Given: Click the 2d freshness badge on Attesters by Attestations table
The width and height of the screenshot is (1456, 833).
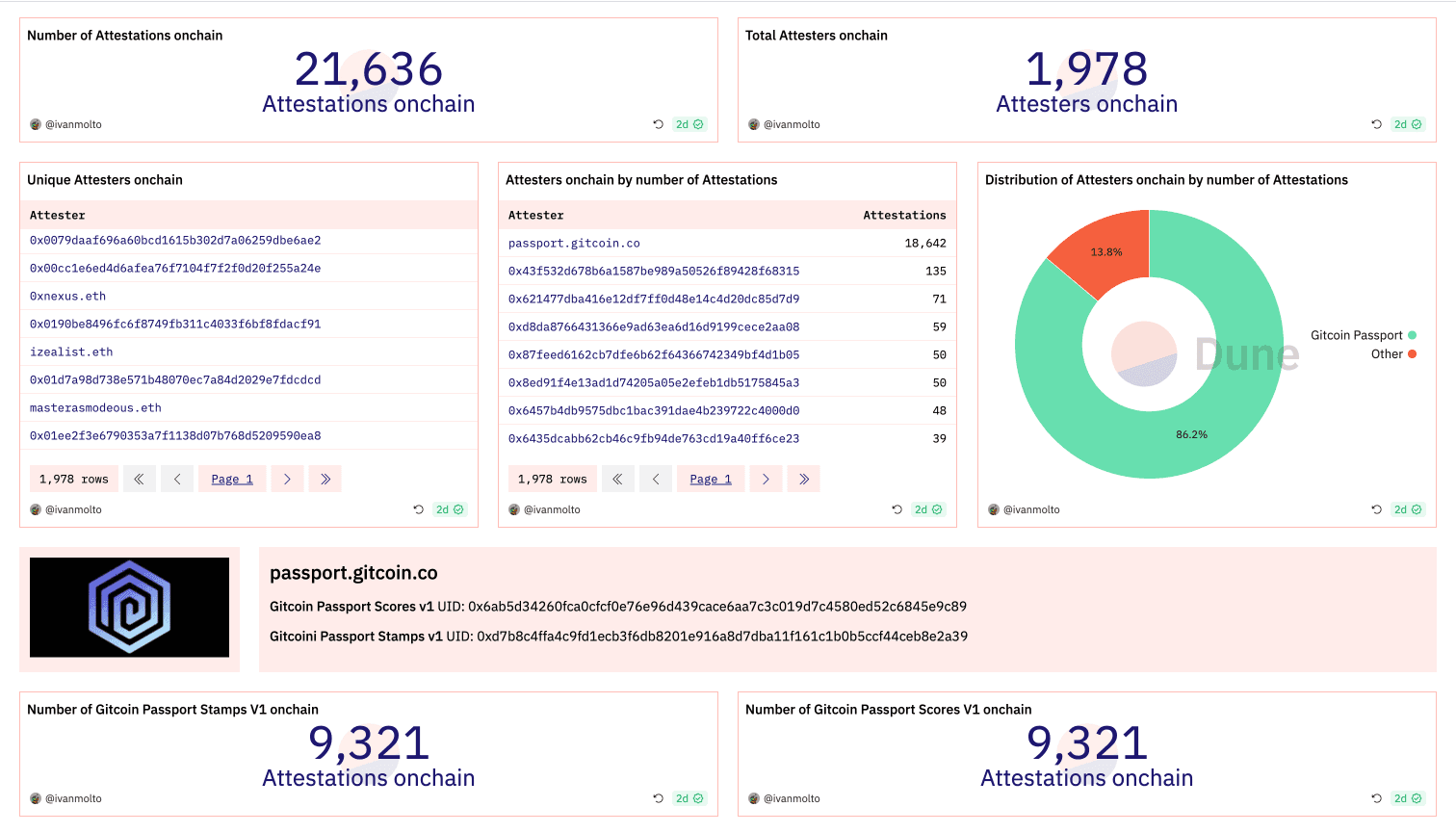Looking at the screenshot, I should pyautogui.click(x=928, y=509).
